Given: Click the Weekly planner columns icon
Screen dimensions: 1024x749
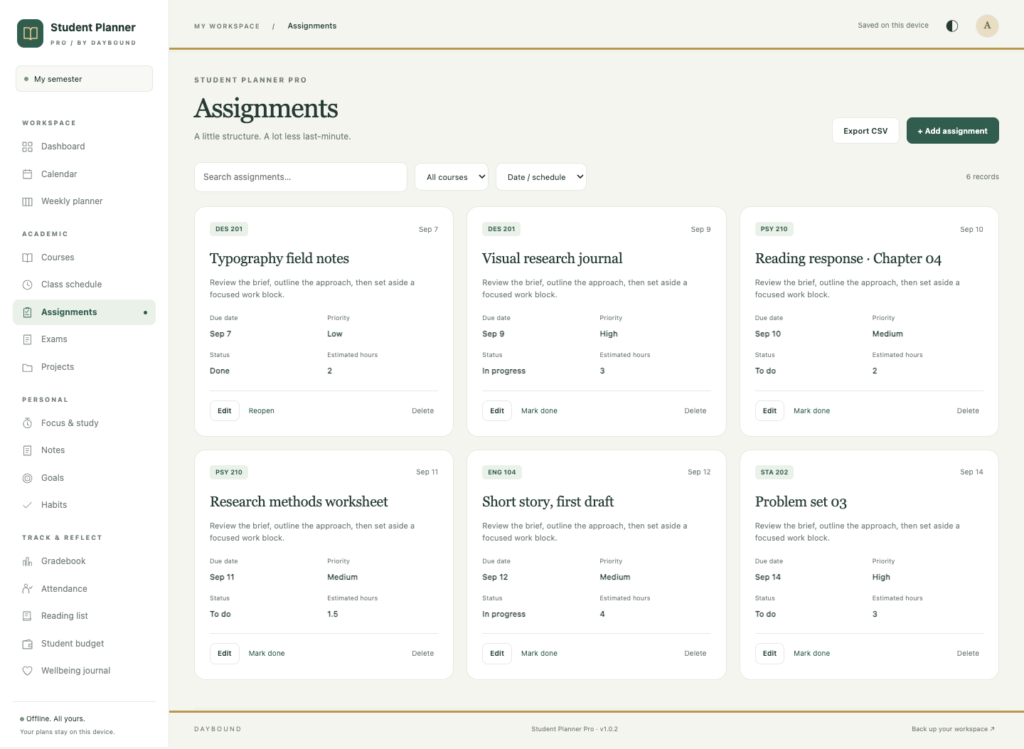Looking at the screenshot, I should [x=27, y=202].
